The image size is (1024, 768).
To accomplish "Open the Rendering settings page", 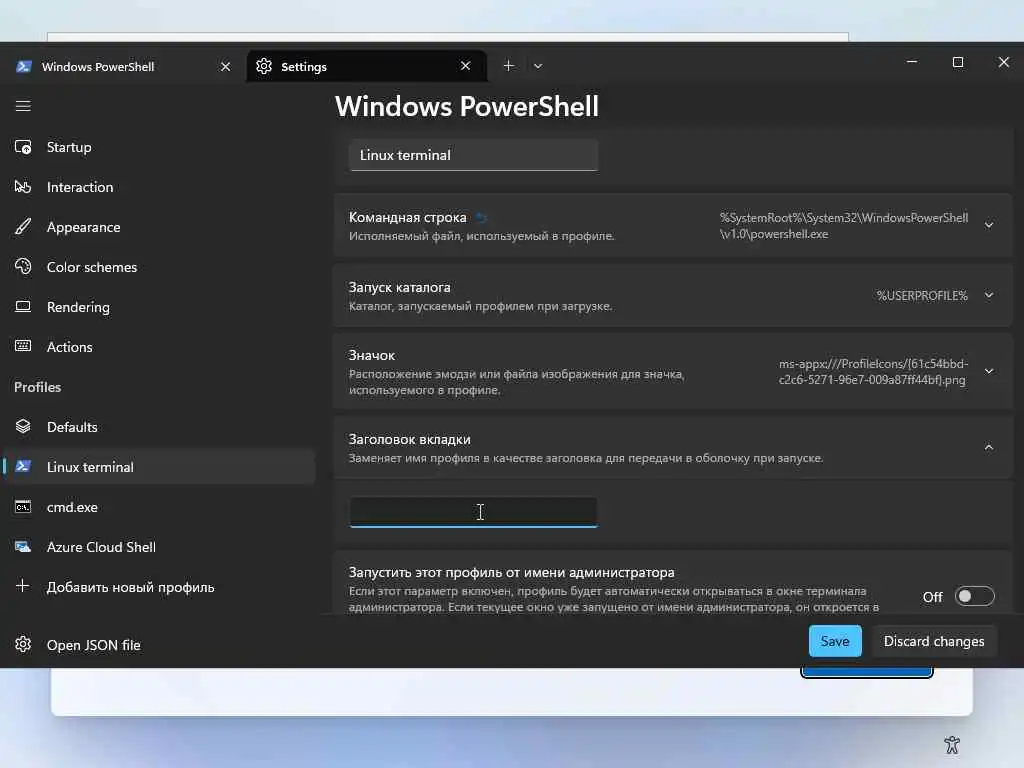I will click(x=159, y=306).
